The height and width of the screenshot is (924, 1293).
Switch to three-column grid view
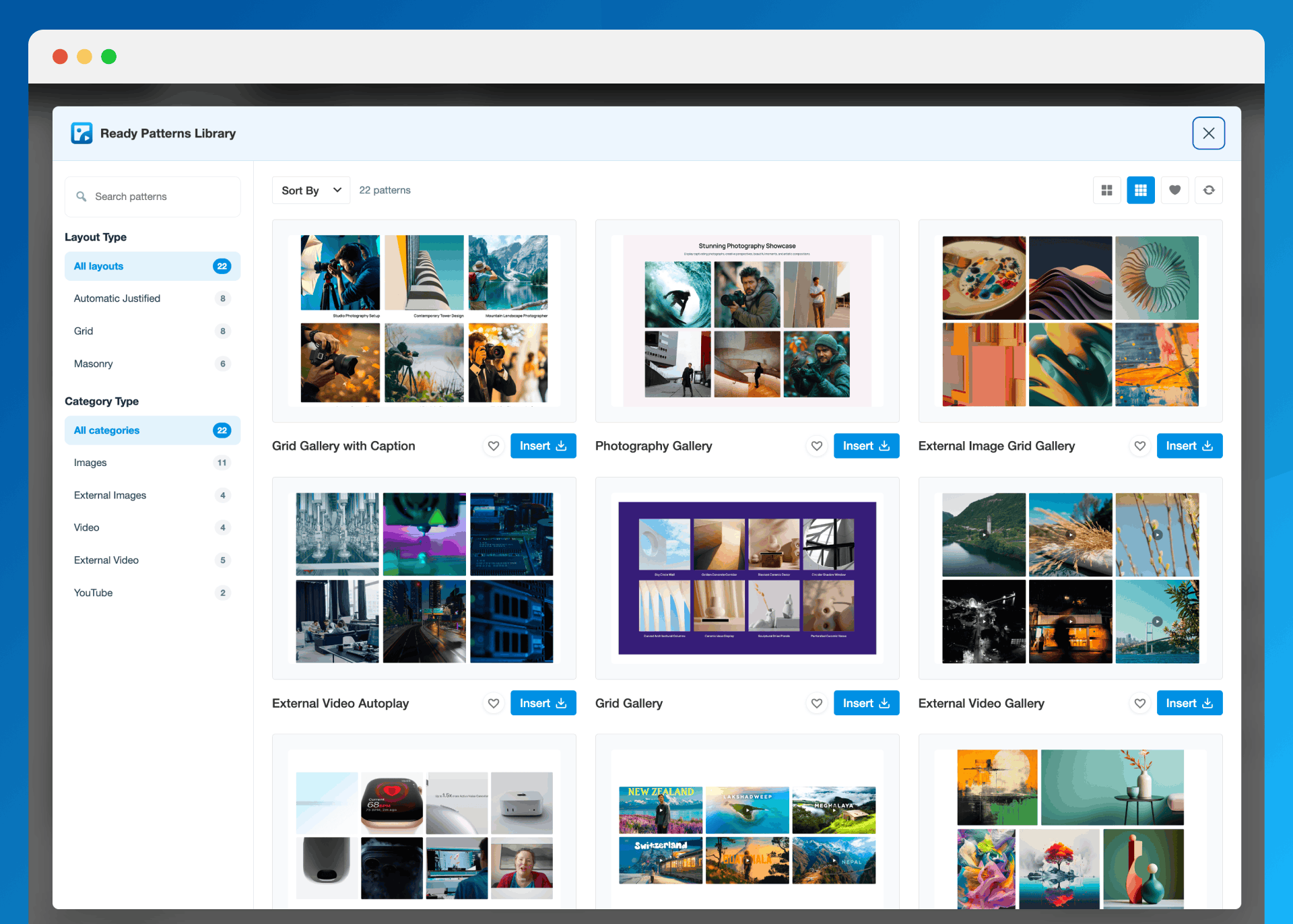[1141, 191]
